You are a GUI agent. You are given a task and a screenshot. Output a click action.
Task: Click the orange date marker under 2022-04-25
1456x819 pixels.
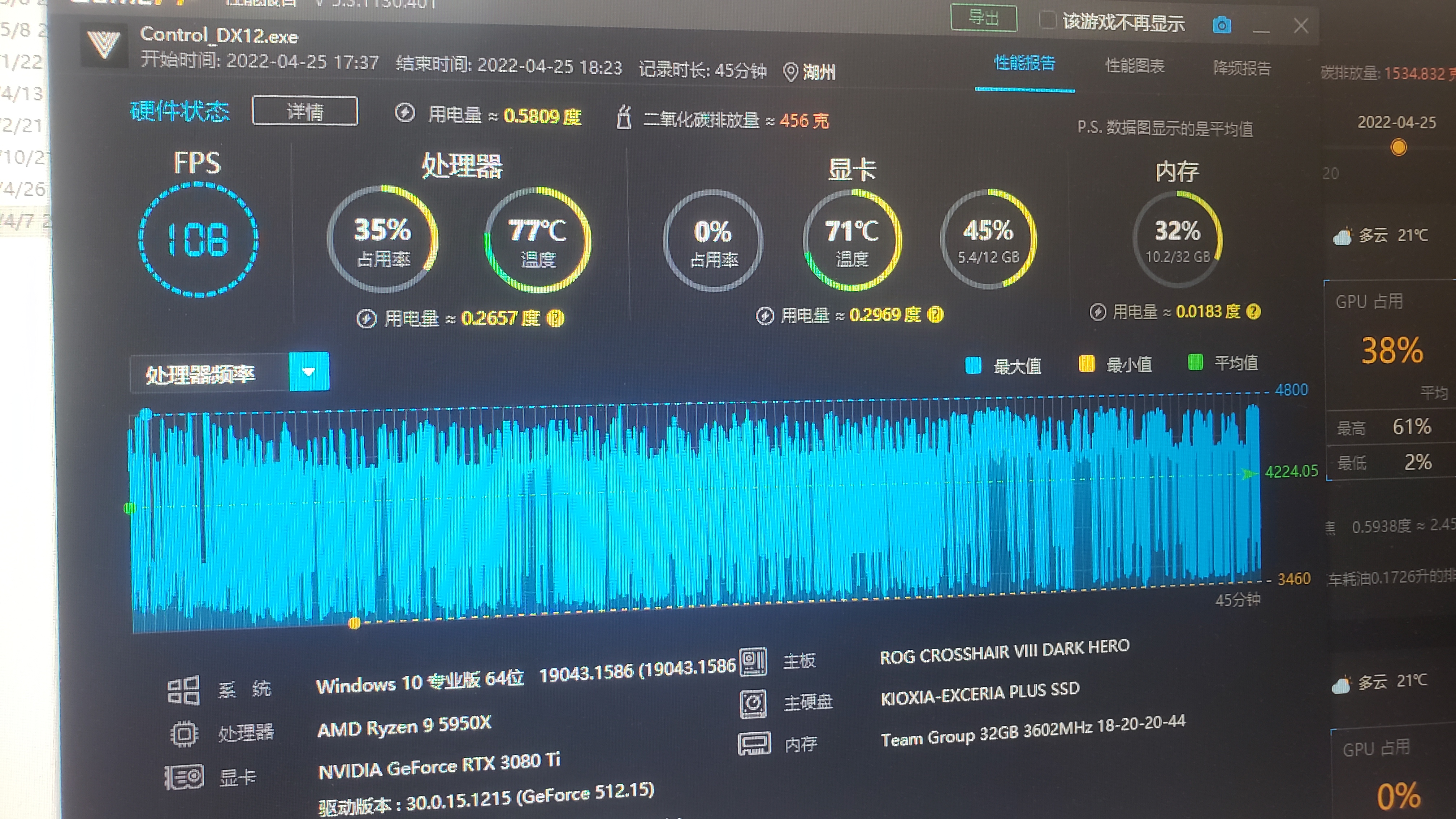point(1398,148)
